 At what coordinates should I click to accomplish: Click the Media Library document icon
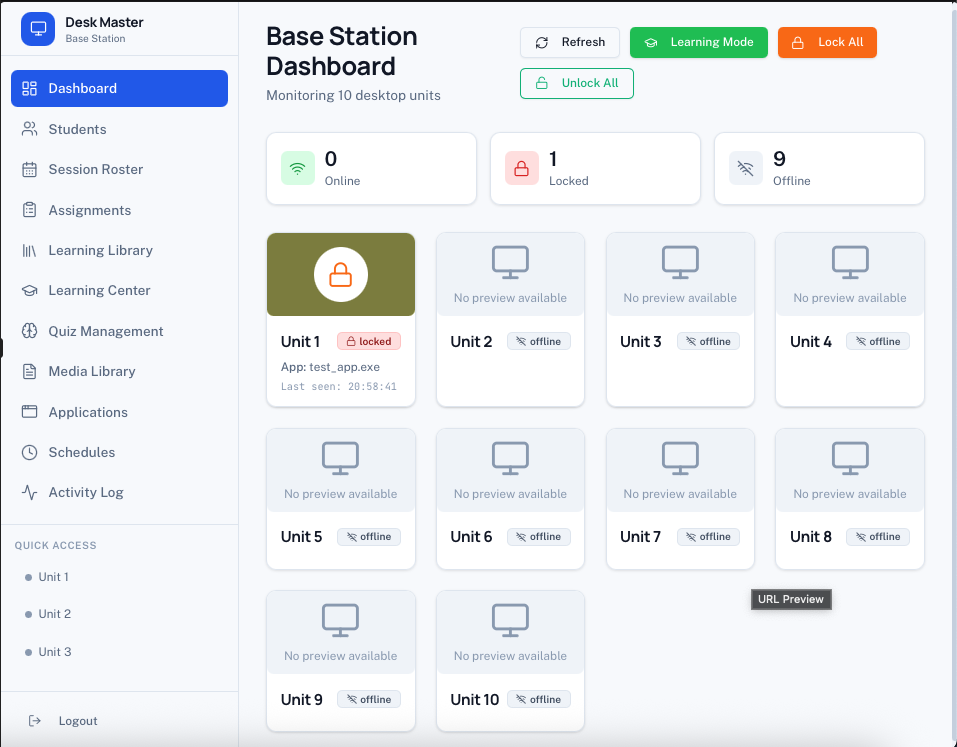pyautogui.click(x=29, y=371)
